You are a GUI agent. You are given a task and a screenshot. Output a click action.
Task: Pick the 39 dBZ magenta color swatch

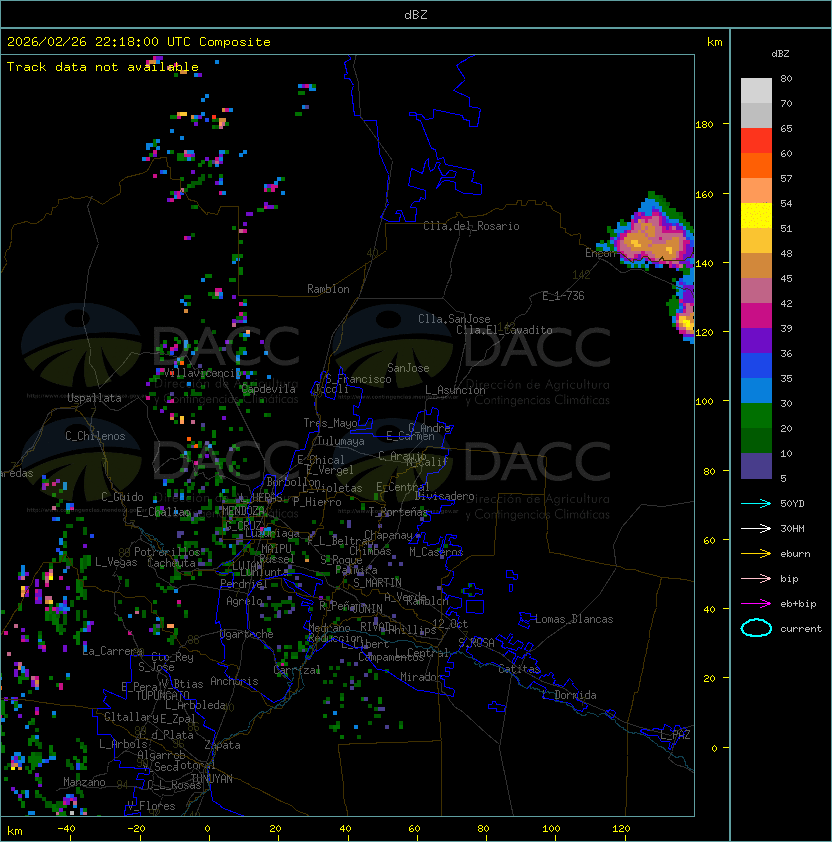[756, 316]
